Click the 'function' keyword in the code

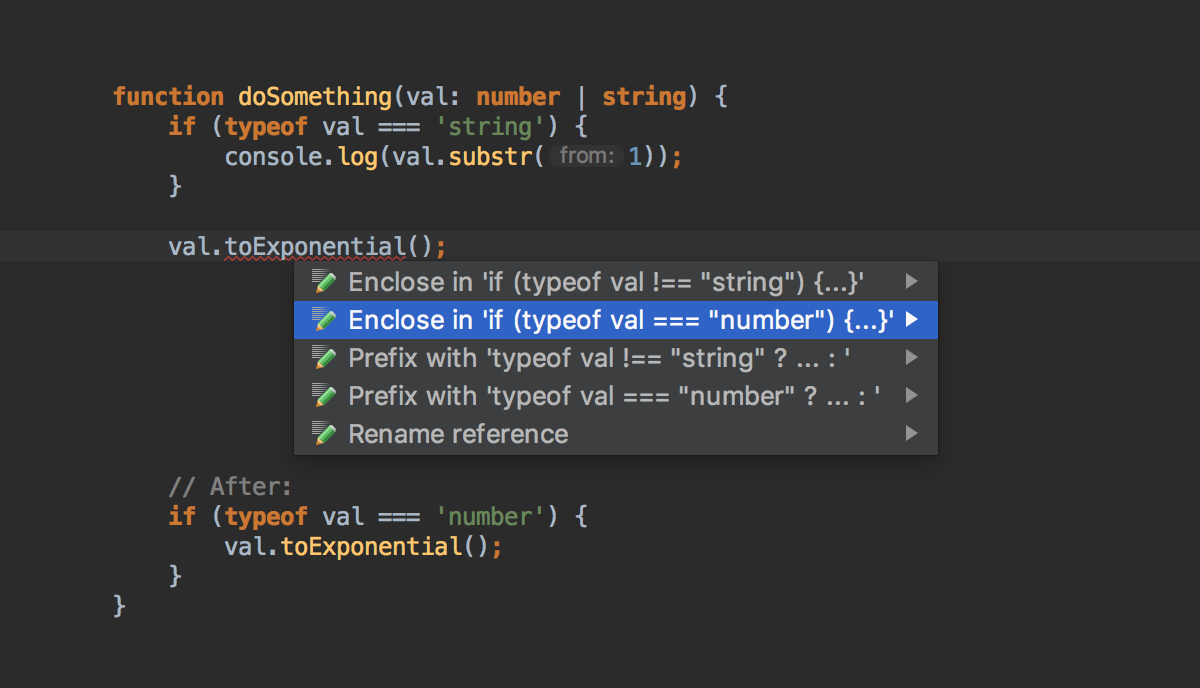pos(169,97)
